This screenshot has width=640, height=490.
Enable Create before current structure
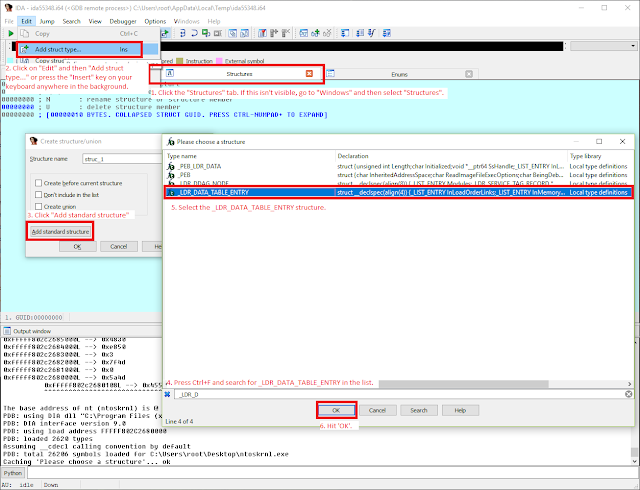click(38, 183)
